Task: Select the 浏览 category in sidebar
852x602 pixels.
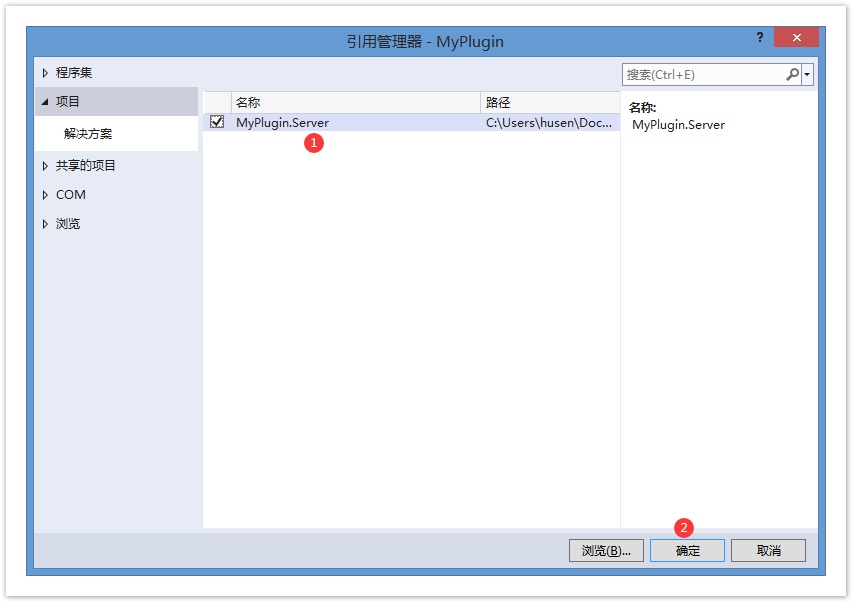Action: coord(68,224)
